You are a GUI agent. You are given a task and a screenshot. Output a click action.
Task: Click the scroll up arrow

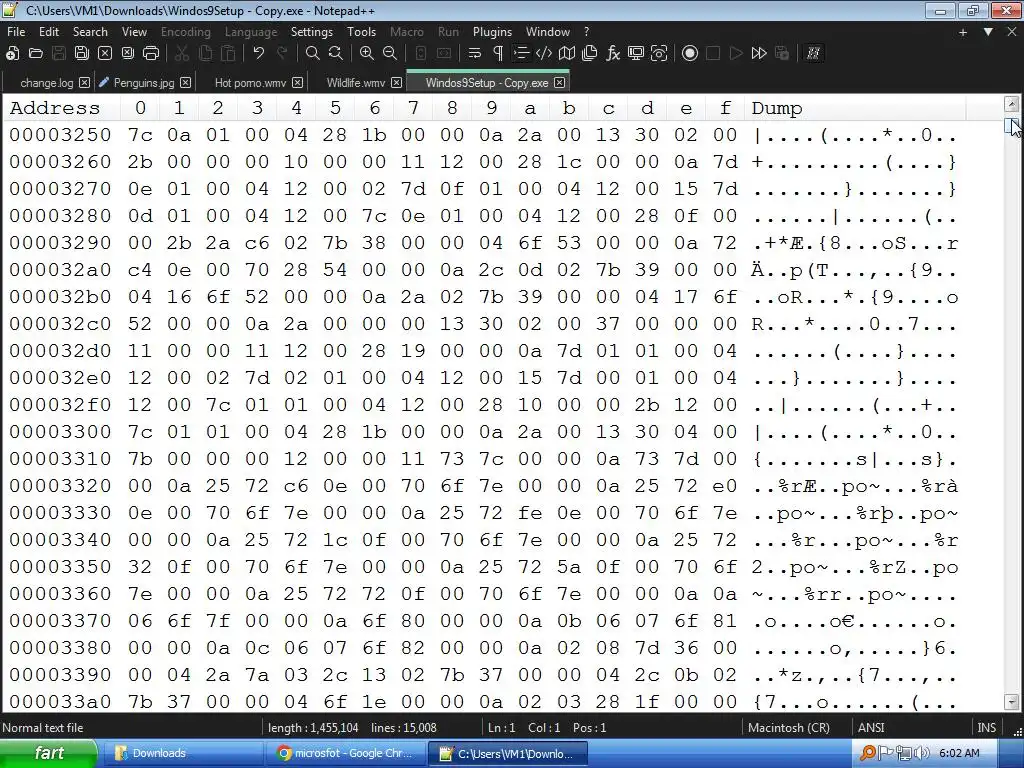point(1012,104)
